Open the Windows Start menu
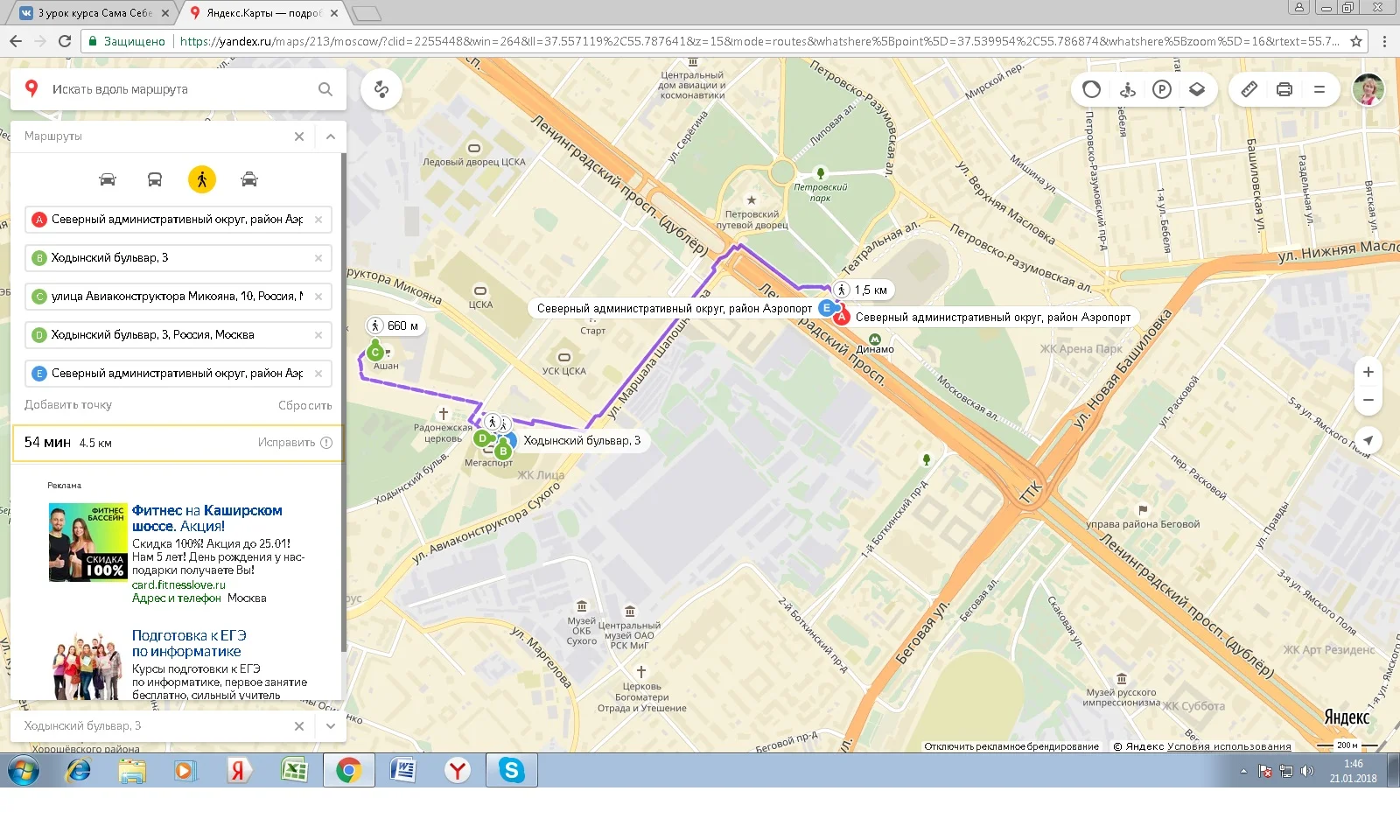Screen dimensions: 1400x840 point(24,771)
